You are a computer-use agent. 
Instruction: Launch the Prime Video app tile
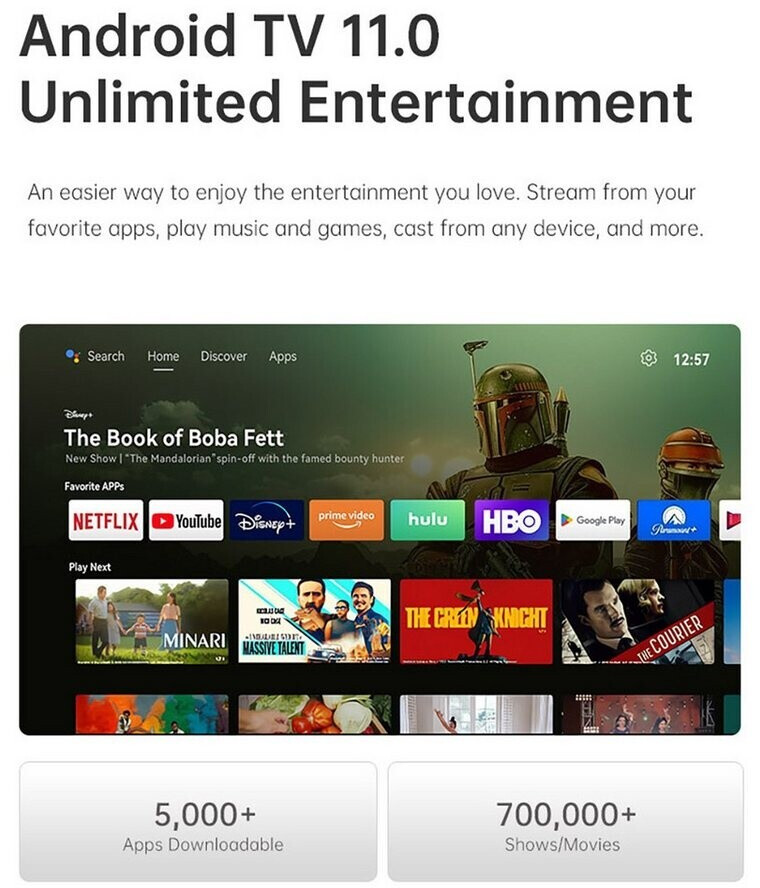(347, 520)
